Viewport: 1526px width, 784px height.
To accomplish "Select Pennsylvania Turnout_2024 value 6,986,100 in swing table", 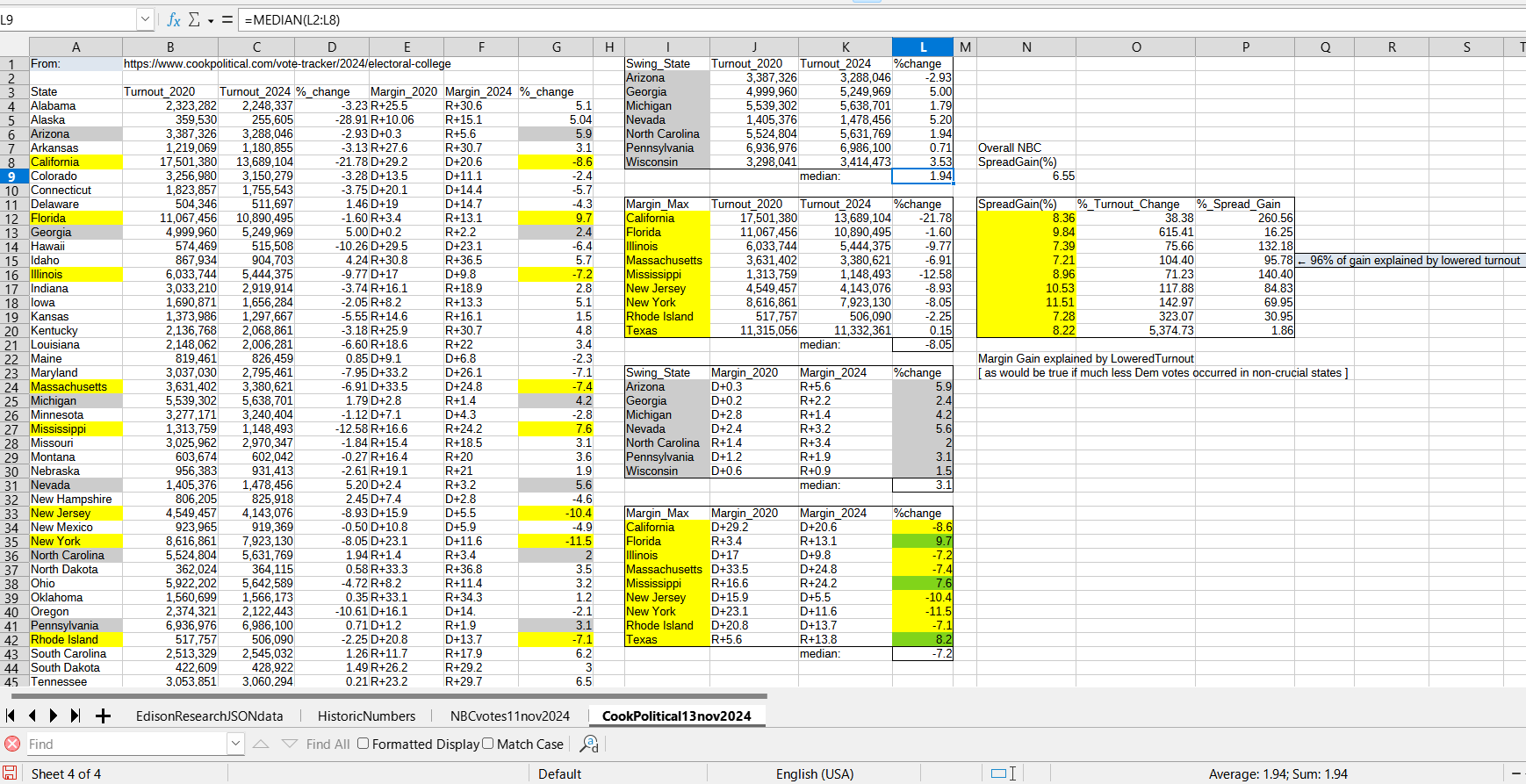I will pos(845,147).
